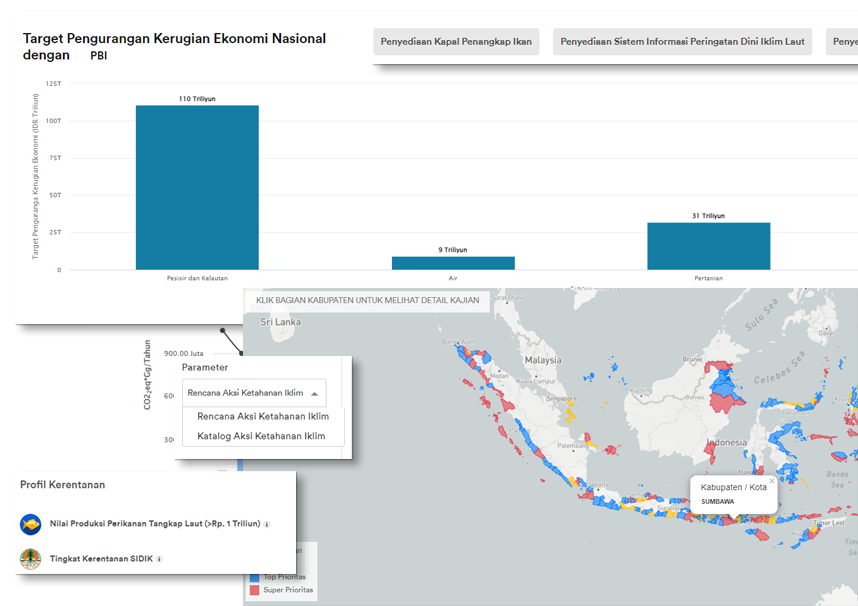Close the Kabupaten / Kota SUMBAWA popup
This screenshot has width=858, height=606.
[x=771, y=481]
